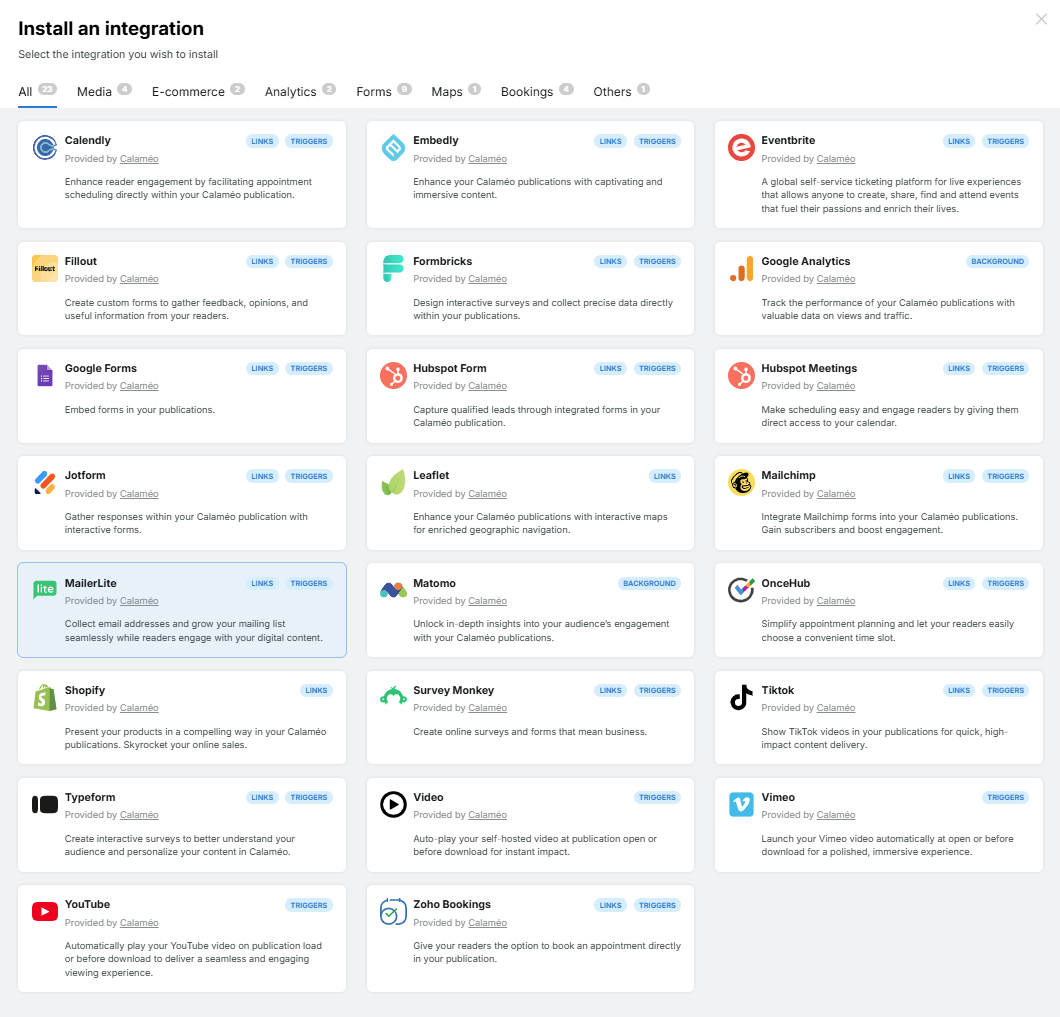Select the Typeform card title

click(x=90, y=797)
